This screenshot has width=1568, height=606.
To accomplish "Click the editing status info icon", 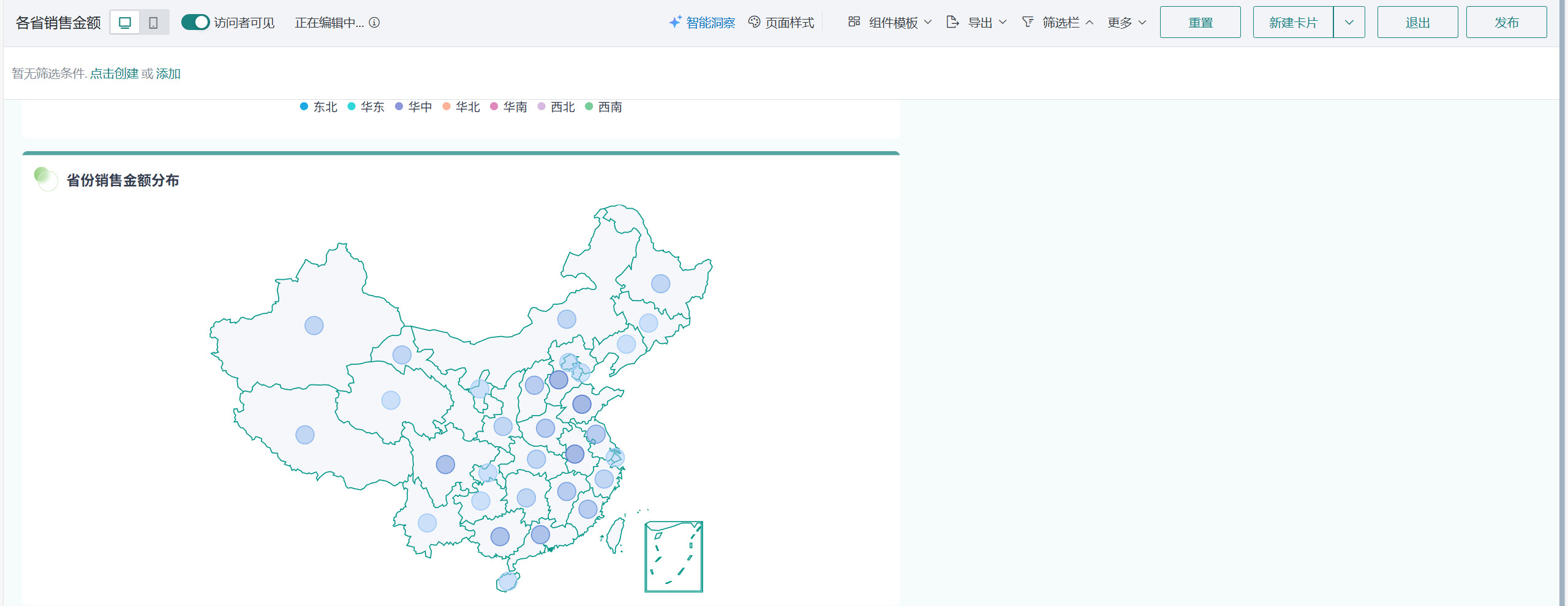I will [374, 23].
